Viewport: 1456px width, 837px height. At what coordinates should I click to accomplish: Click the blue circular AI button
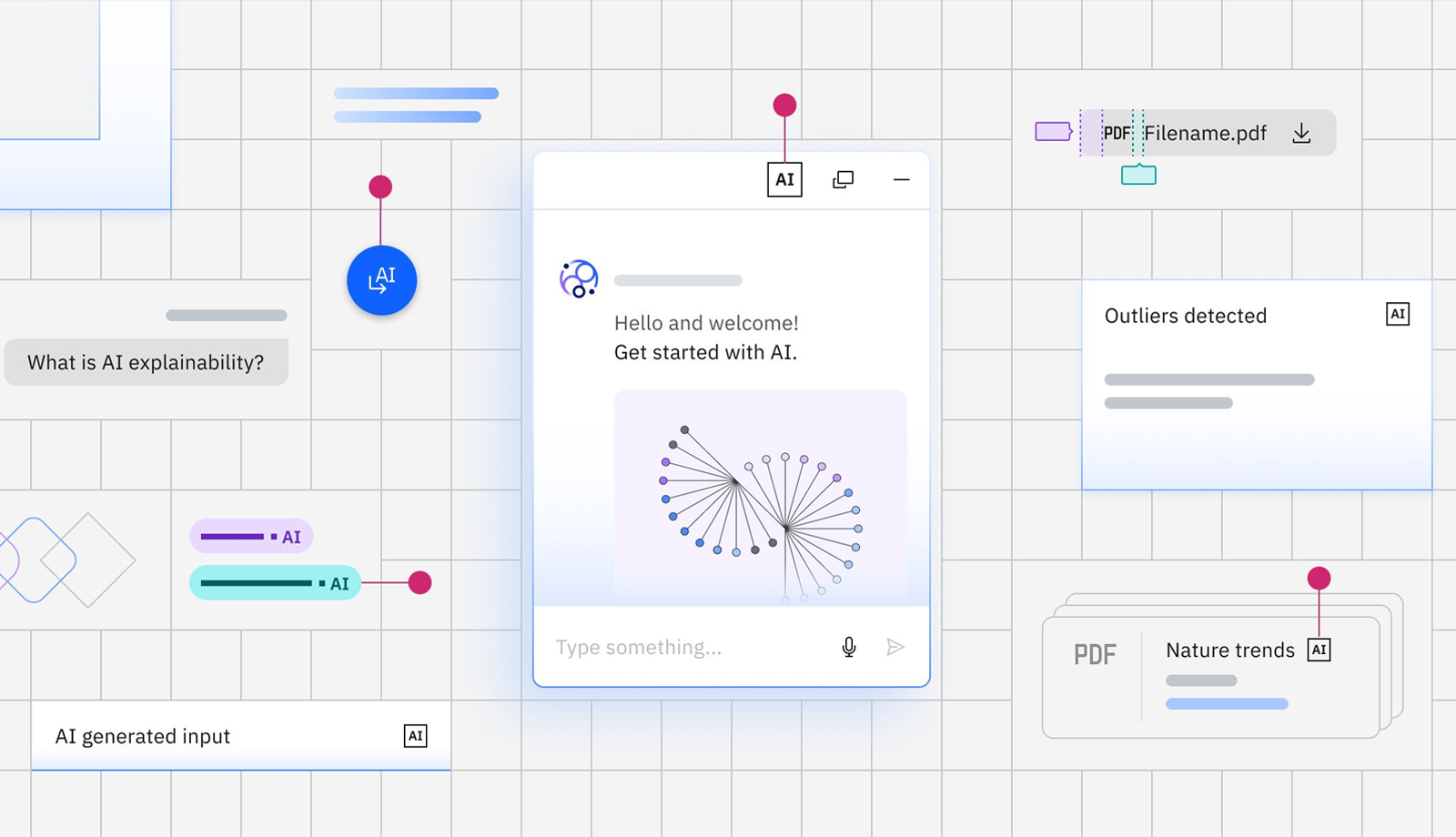[382, 280]
